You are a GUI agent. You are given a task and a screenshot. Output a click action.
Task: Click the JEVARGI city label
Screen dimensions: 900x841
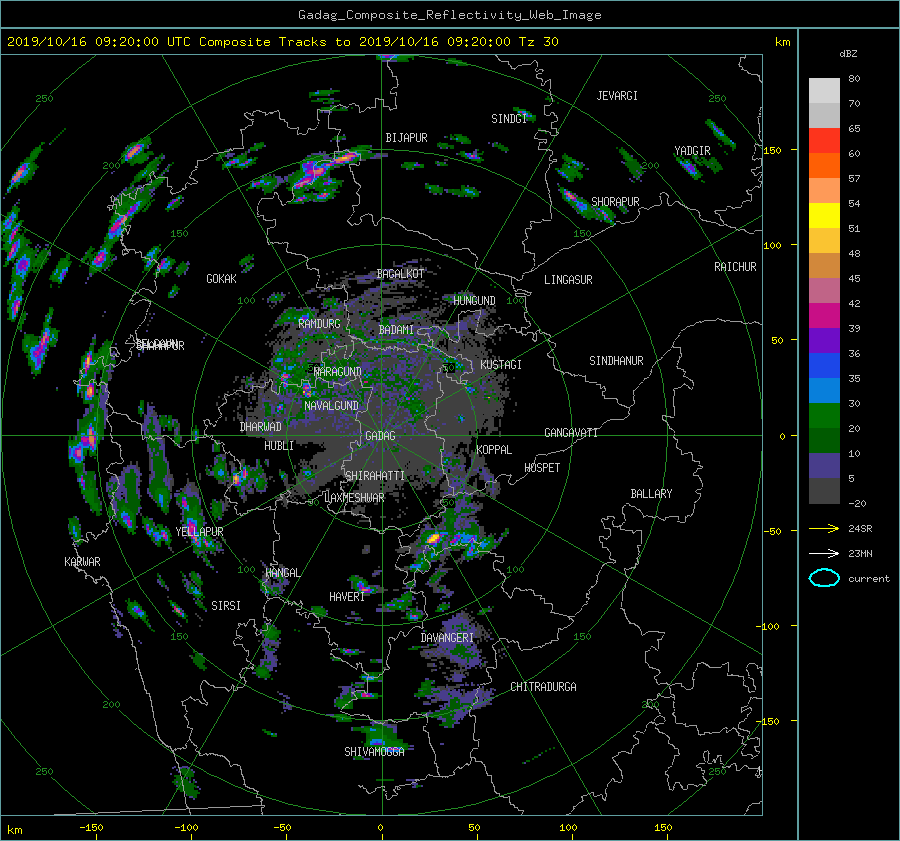click(x=617, y=96)
